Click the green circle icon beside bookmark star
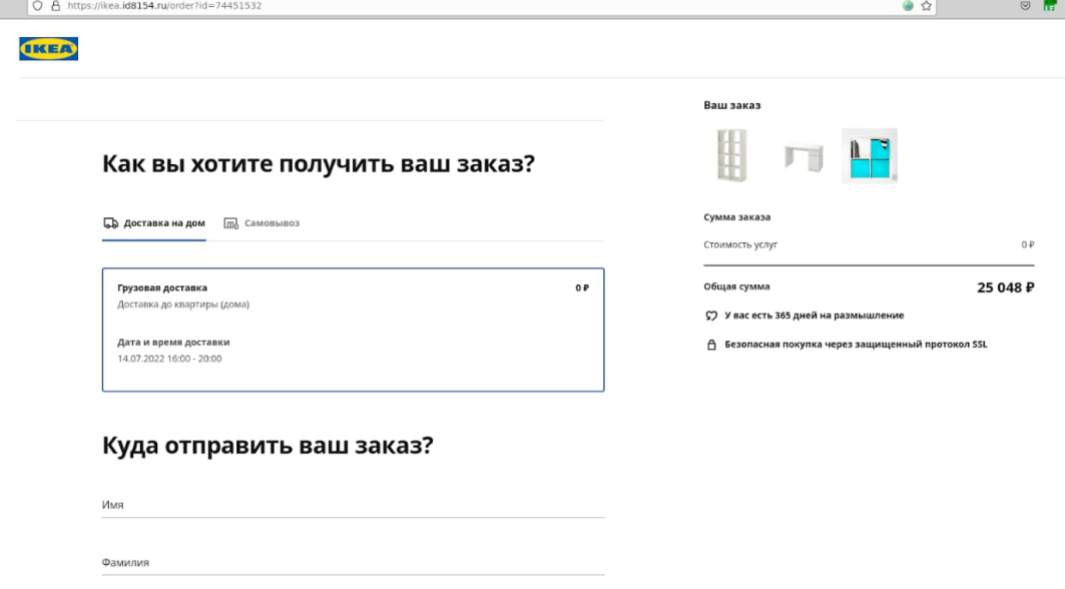The image size is (1065, 589). click(x=908, y=5)
